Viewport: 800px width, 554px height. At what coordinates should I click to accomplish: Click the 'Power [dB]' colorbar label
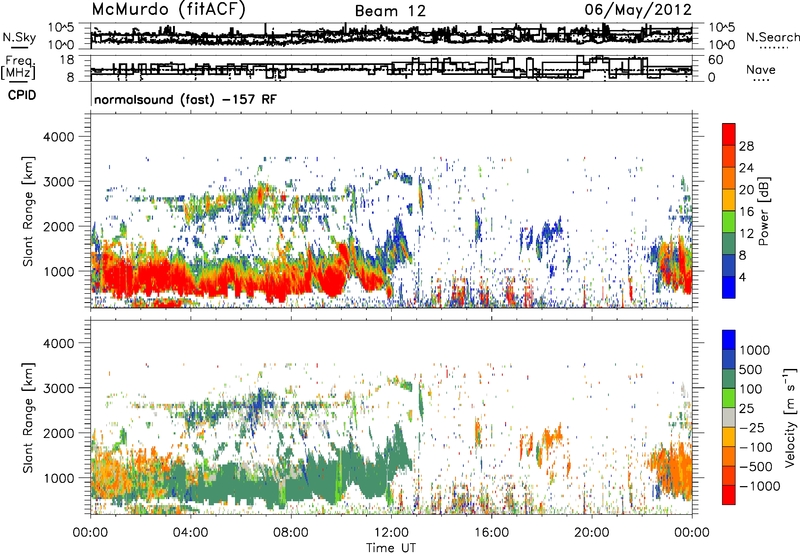point(763,211)
